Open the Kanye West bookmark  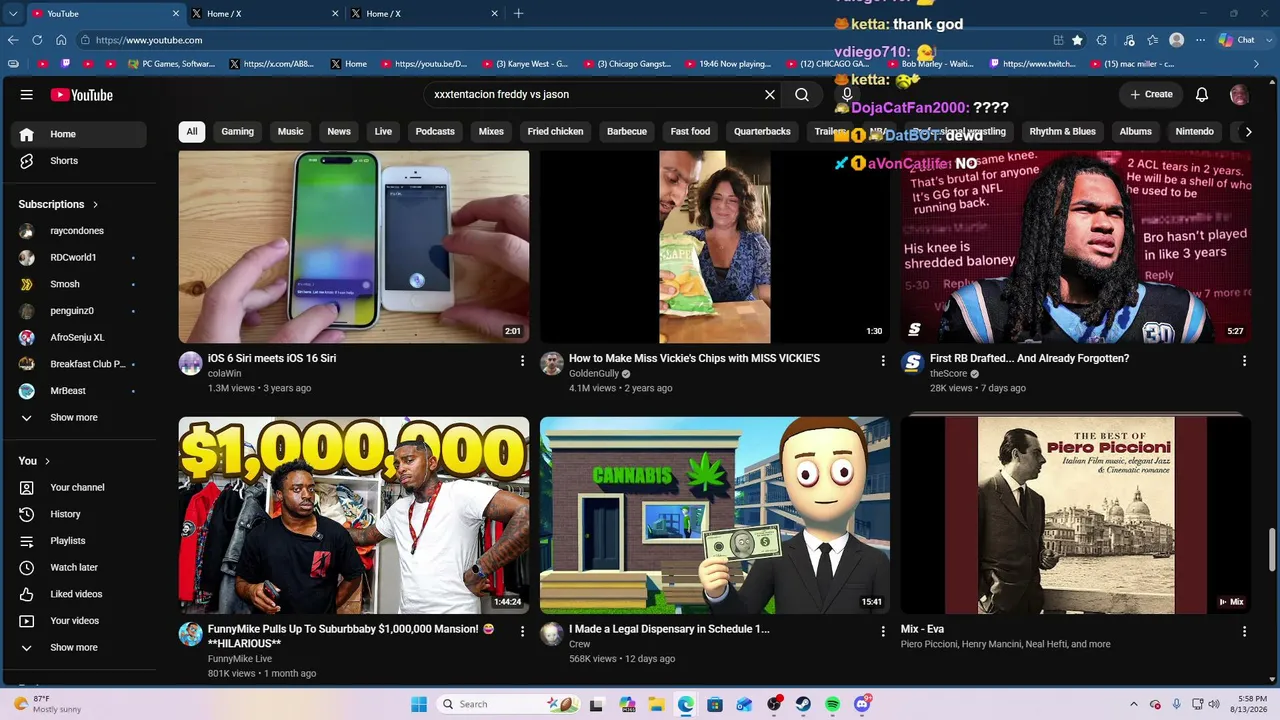click(526, 64)
